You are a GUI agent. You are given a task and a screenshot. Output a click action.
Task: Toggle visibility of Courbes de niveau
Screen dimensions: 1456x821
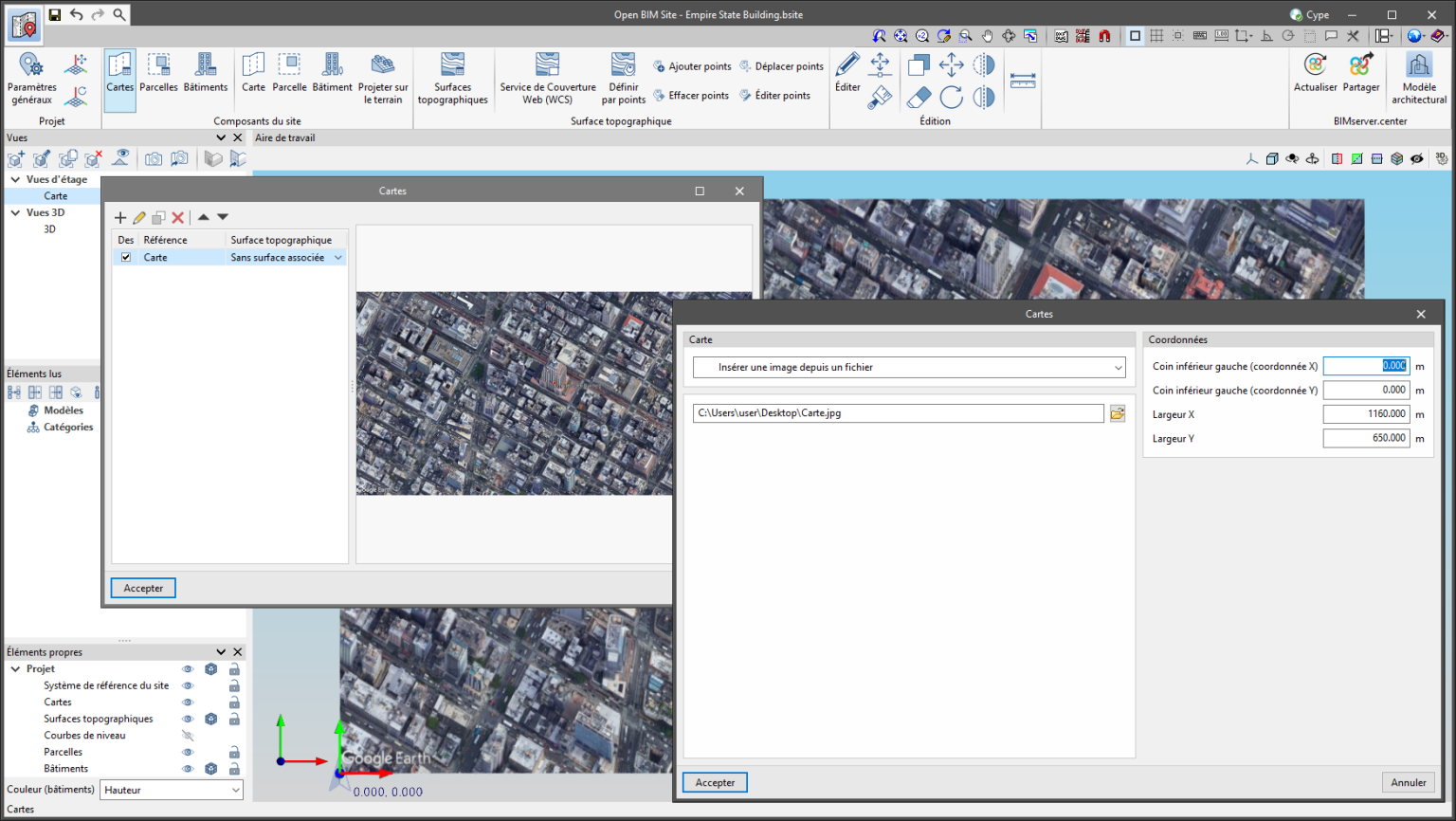(188, 736)
